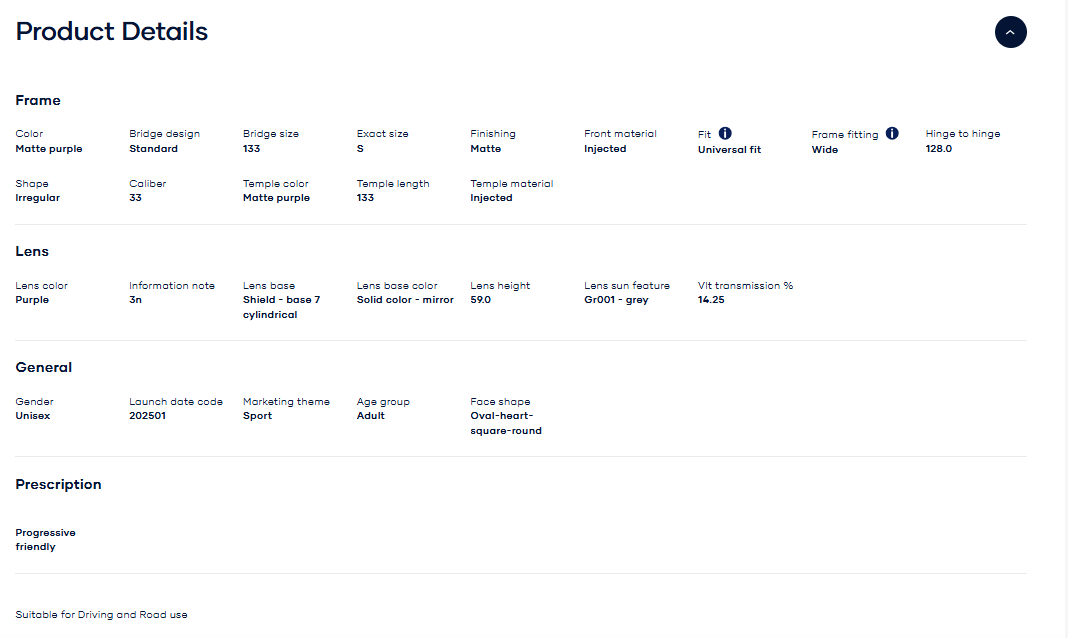
Task: Select the Gr001 - grey lens sun feature
Action: point(616,300)
